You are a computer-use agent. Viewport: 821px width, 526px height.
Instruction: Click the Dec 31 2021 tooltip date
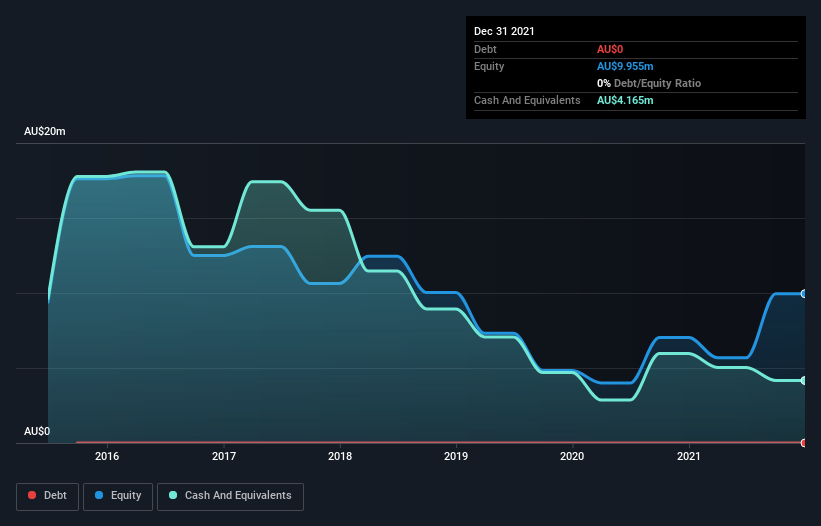click(504, 31)
